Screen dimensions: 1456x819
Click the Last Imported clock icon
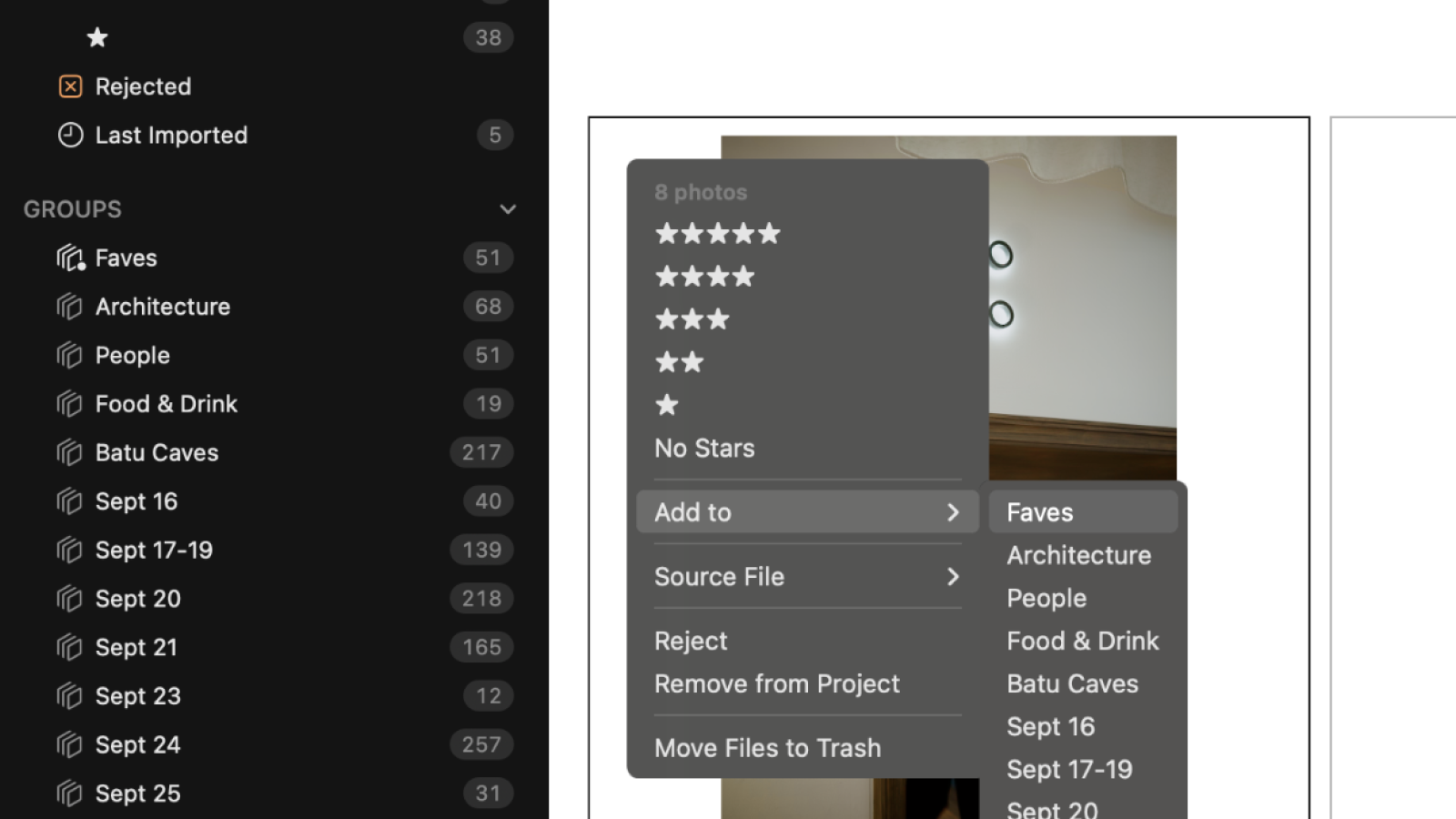click(70, 135)
